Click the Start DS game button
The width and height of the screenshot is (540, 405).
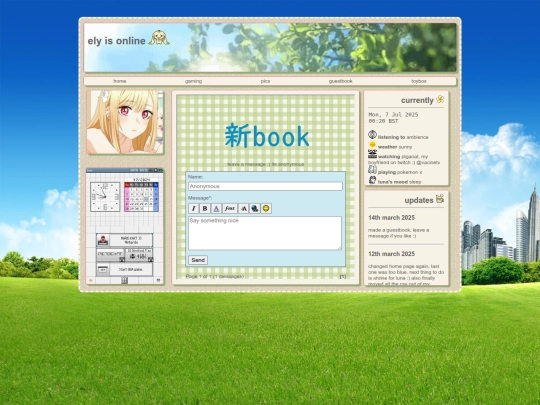click(x=125, y=270)
